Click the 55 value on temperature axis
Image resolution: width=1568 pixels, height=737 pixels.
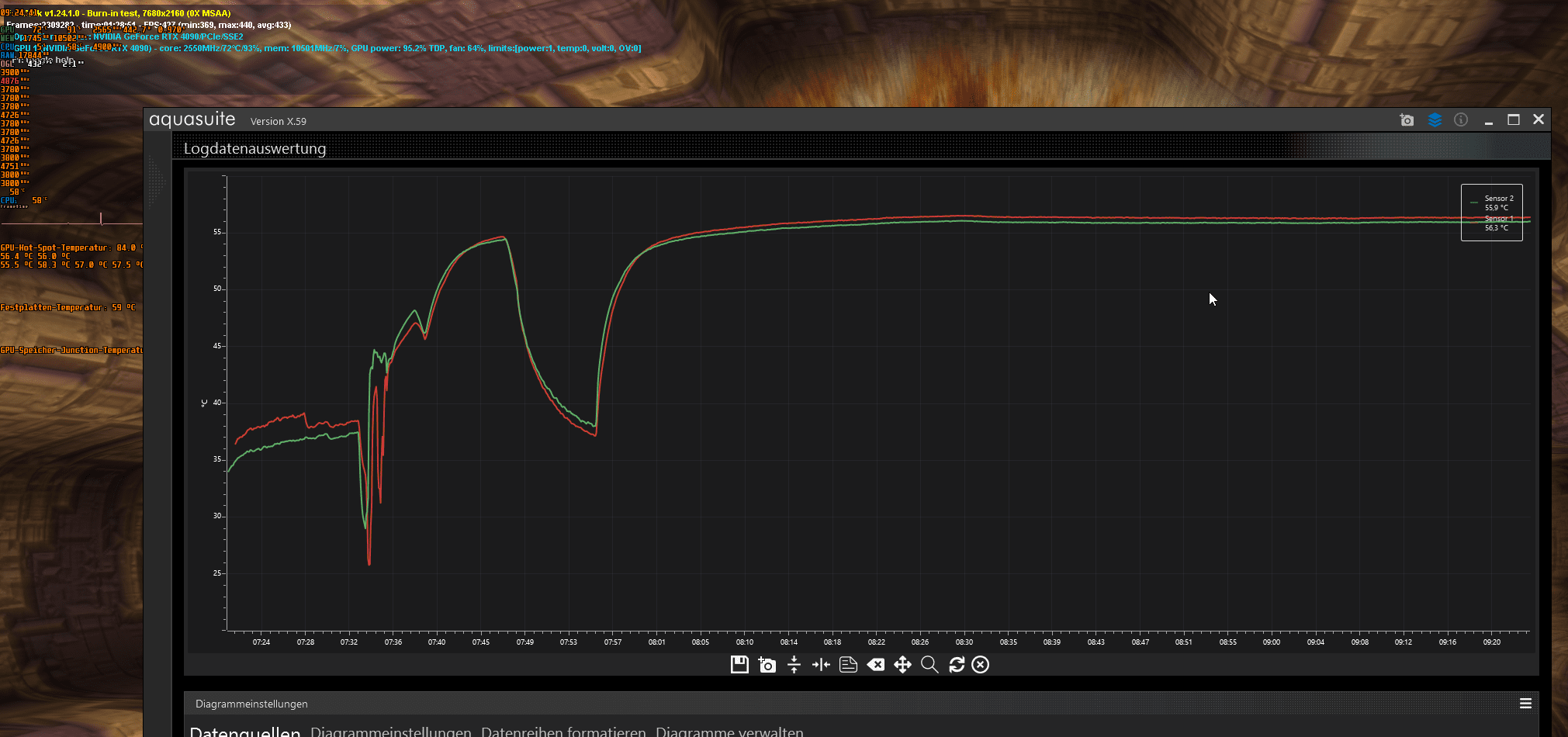(217, 232)
